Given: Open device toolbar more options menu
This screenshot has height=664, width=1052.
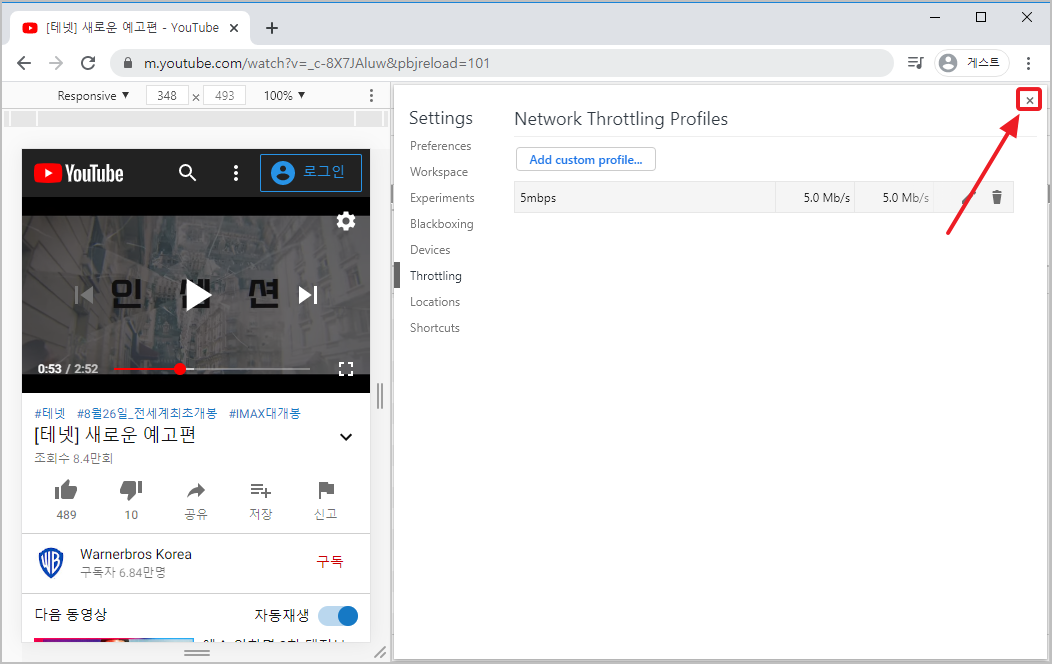Looking at the screenshot, I should (371, 96).
